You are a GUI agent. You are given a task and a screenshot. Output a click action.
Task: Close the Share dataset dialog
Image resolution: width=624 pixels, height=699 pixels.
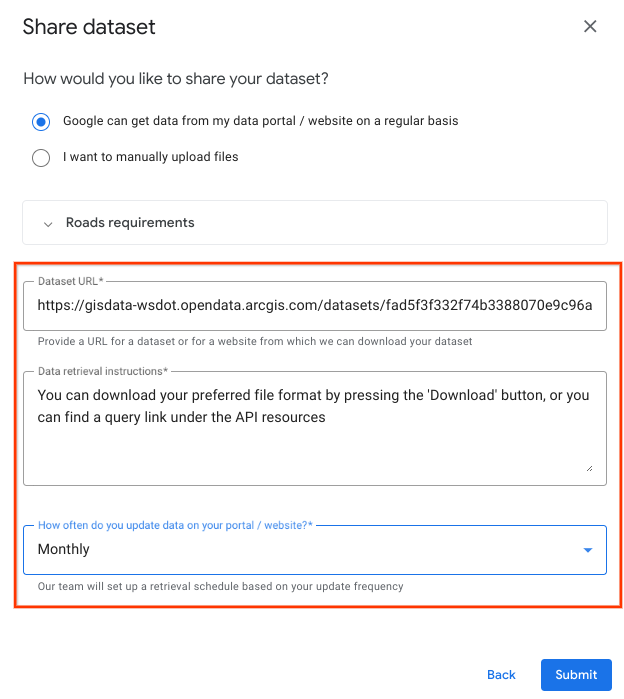tap(590, 27)
